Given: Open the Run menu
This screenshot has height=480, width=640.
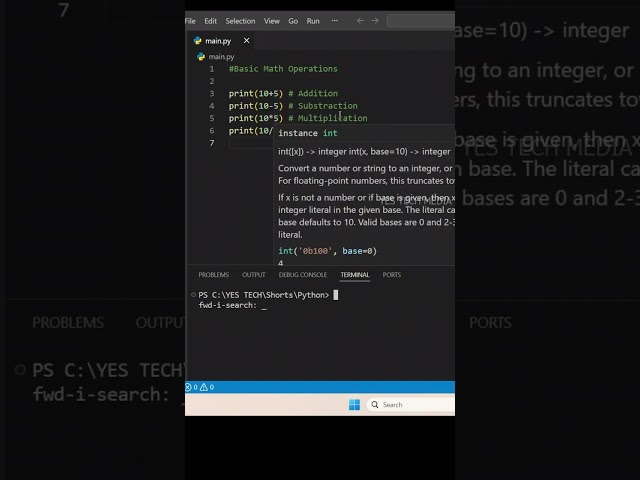Looking at the screenshot, I should [313, 21].
